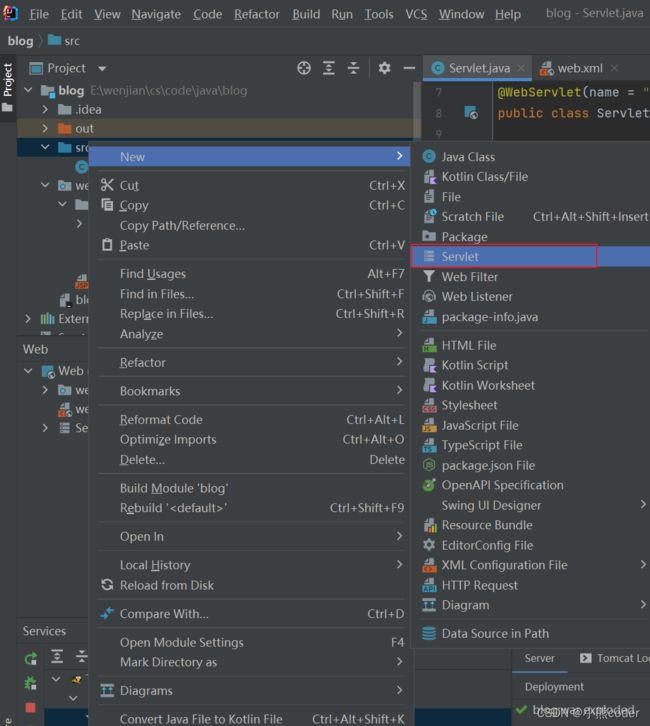Expand the Swing UI Designer submenu arrow
This screenshot has width=650, height=726.
(x=643, y=504)
